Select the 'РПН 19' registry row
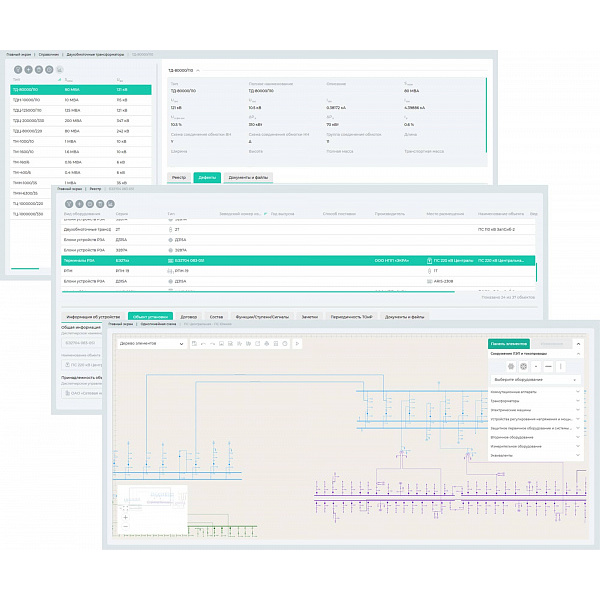Image resolution: width=600 pixels, height=600 pixels. tap(298, 271)
